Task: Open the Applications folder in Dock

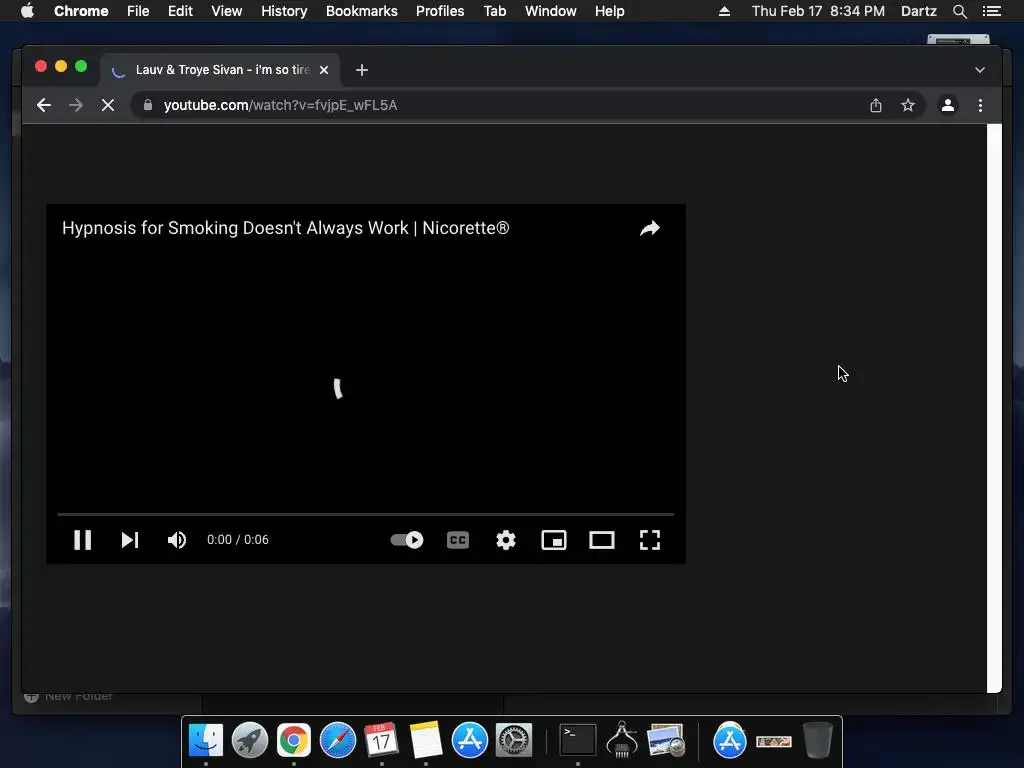Action: click(x=729, y=740)
